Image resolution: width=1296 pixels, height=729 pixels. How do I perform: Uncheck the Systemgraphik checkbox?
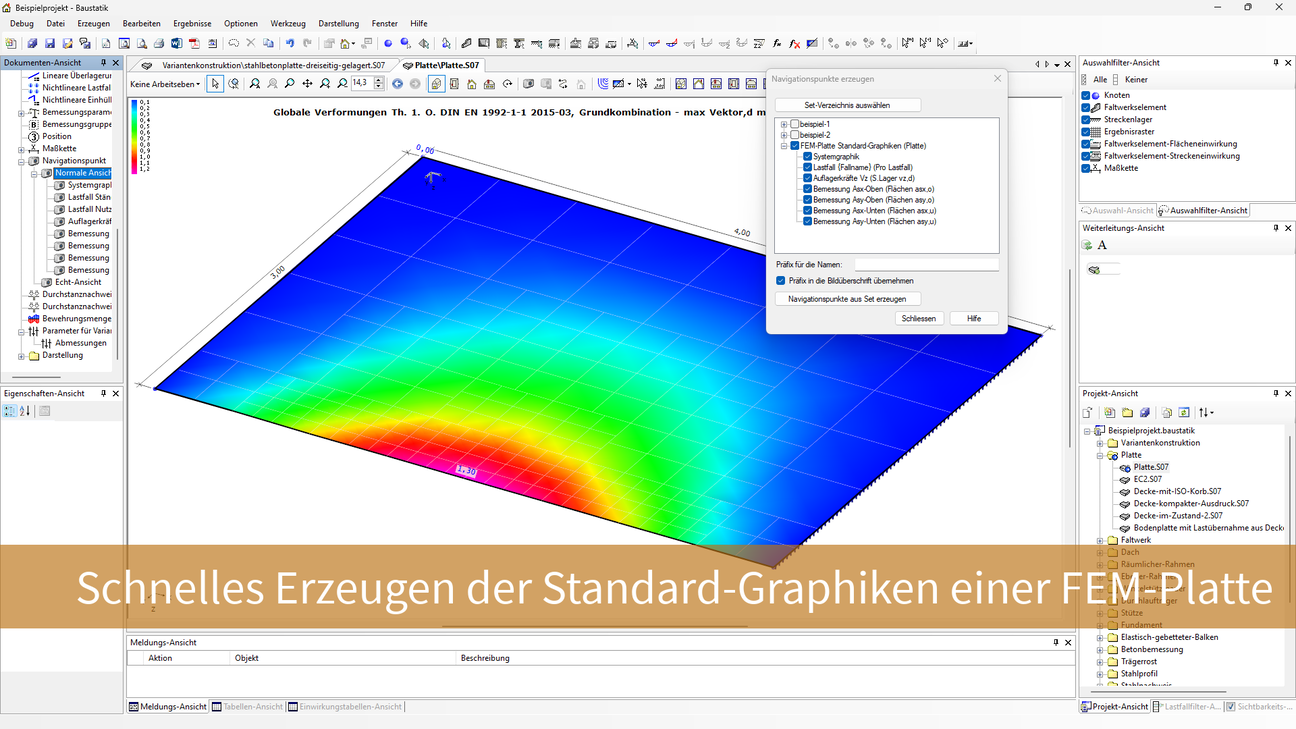[x=807, y=157]
